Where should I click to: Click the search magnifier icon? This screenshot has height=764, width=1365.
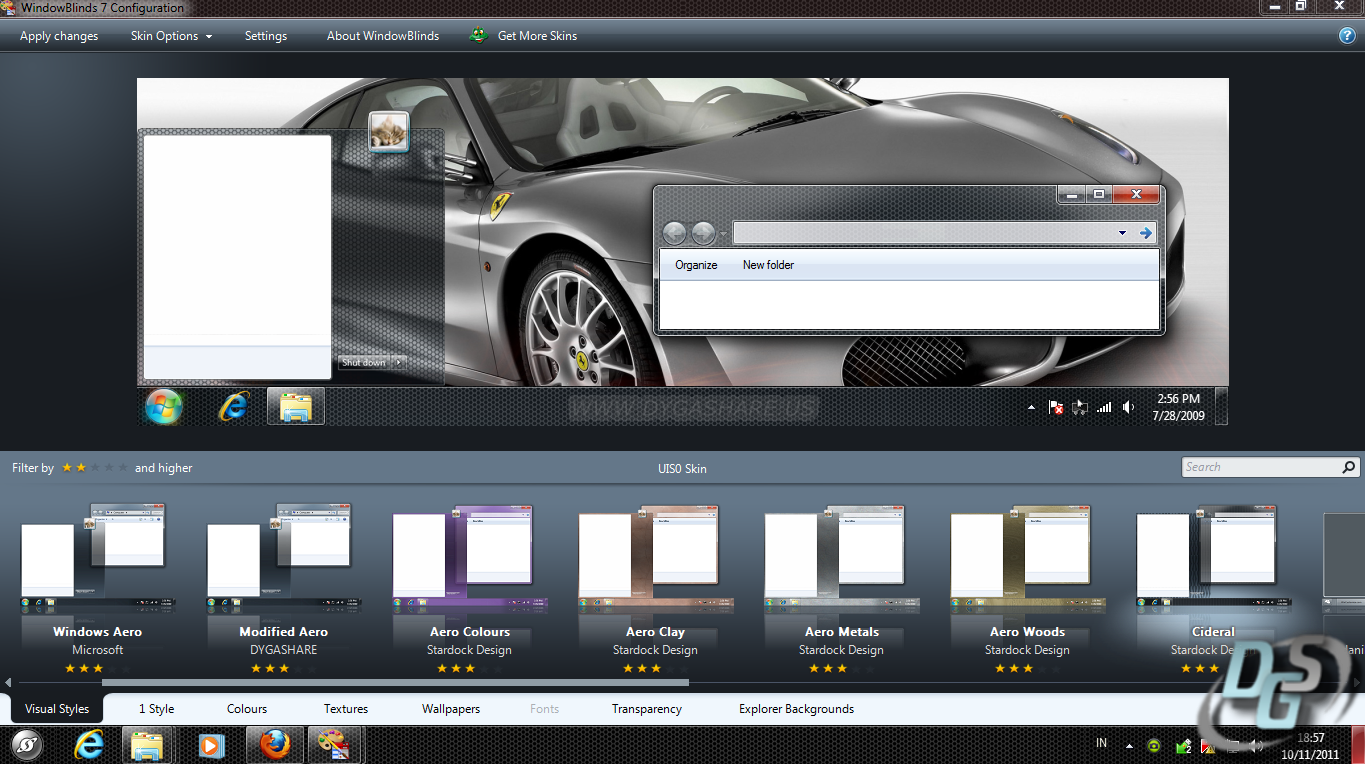coord(1348,467)
